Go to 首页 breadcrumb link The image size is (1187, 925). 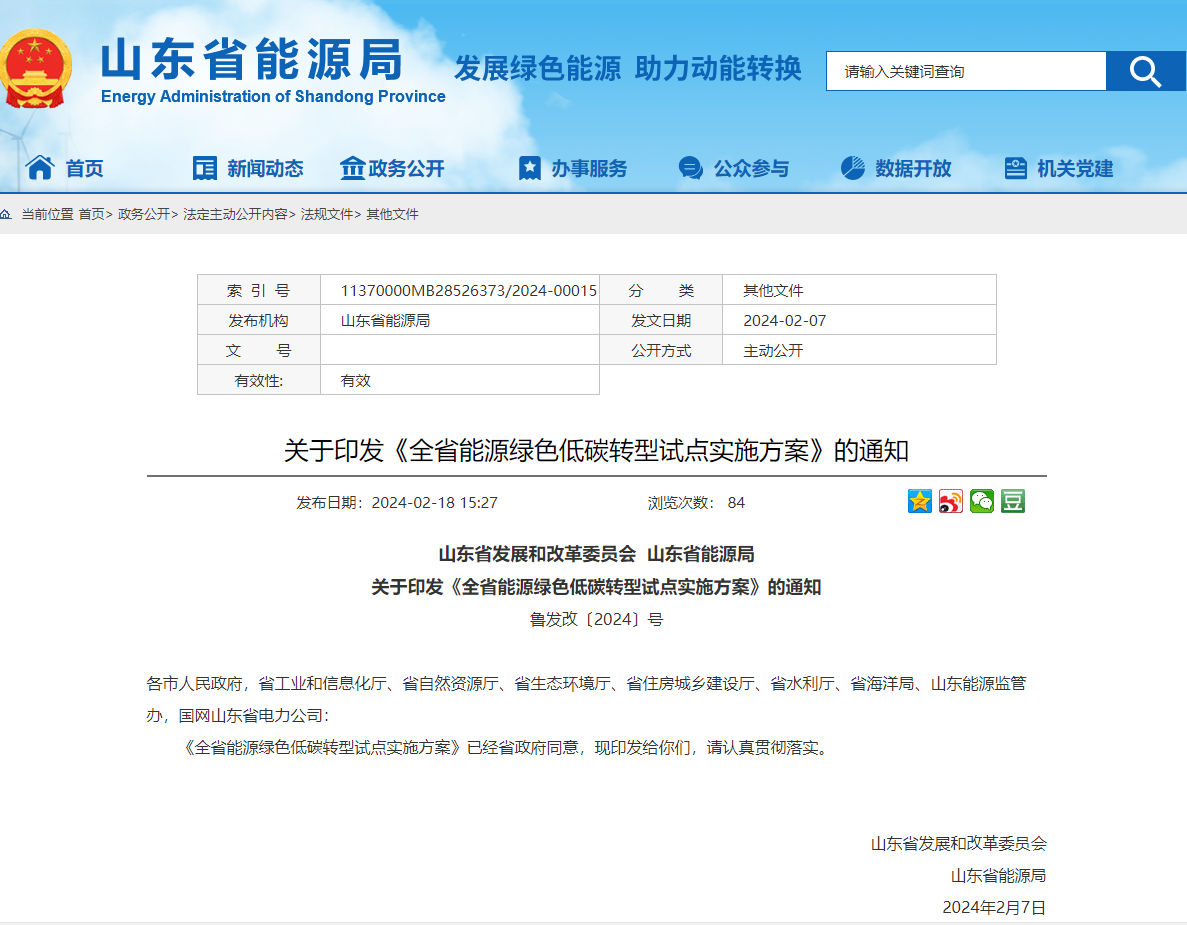coord(92,214)
